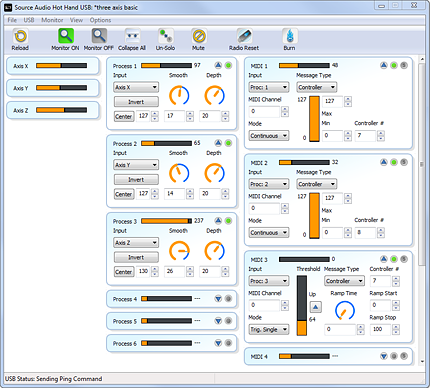The height and width of the screenshot is (388, 430).
Task: Collapse Process 3 with blue triangle icon
Action: [x=218, y=221]
